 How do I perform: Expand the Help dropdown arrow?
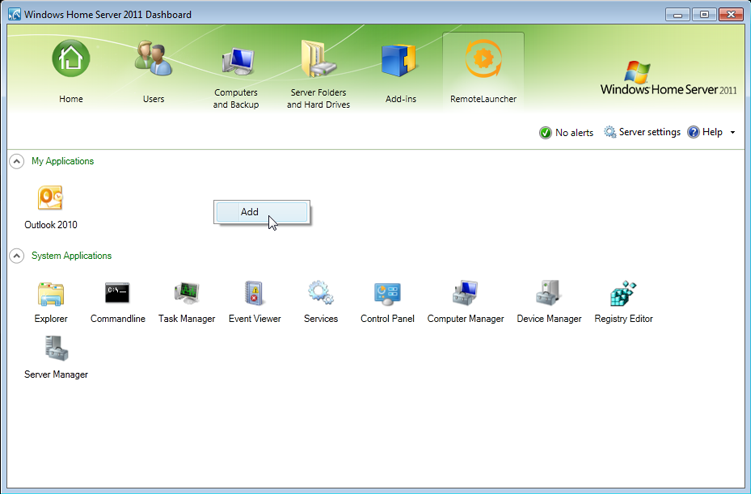point(732,132)
